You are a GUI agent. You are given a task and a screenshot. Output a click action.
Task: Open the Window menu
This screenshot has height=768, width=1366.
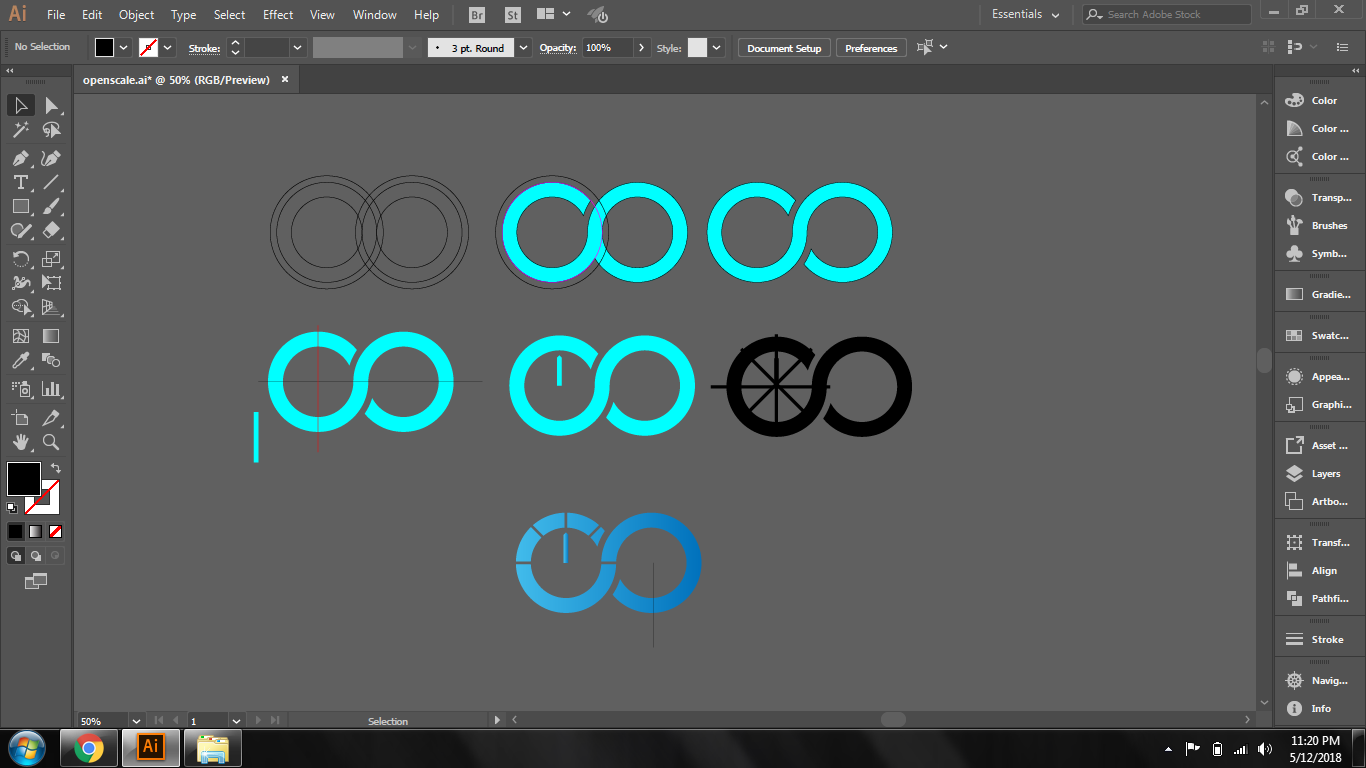point(375,15)
